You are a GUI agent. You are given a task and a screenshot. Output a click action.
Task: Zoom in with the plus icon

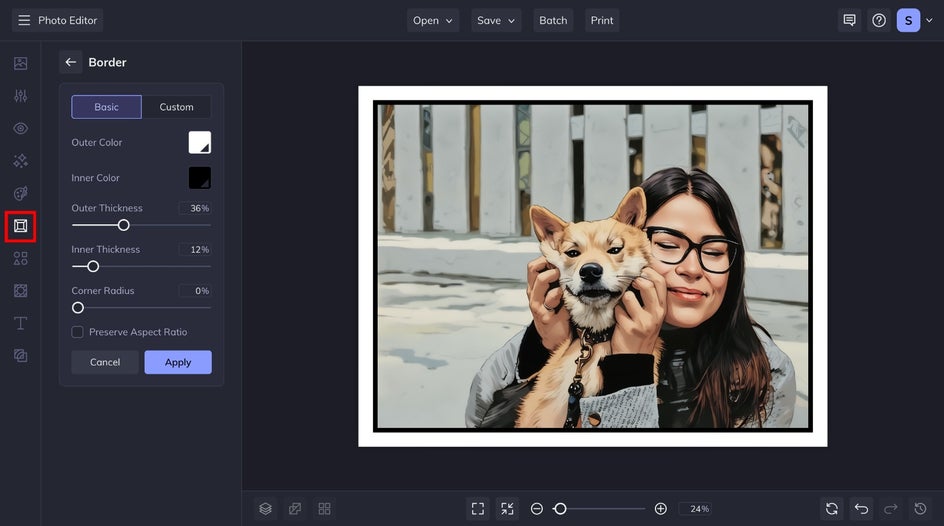point(661,509)
